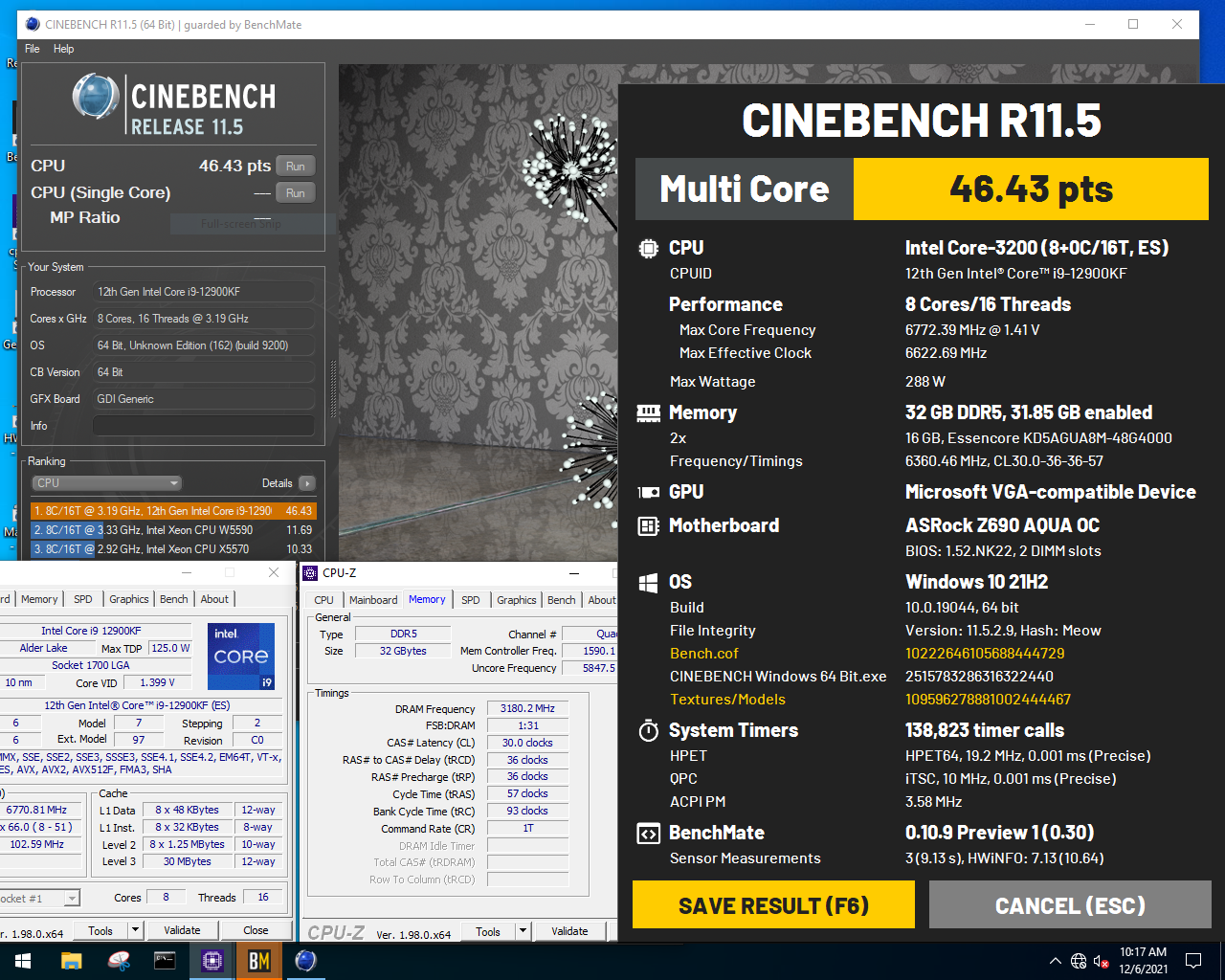
Task: Open the Ranking CPU dropdown in Cinebench
Action: (x=106, y=483)
